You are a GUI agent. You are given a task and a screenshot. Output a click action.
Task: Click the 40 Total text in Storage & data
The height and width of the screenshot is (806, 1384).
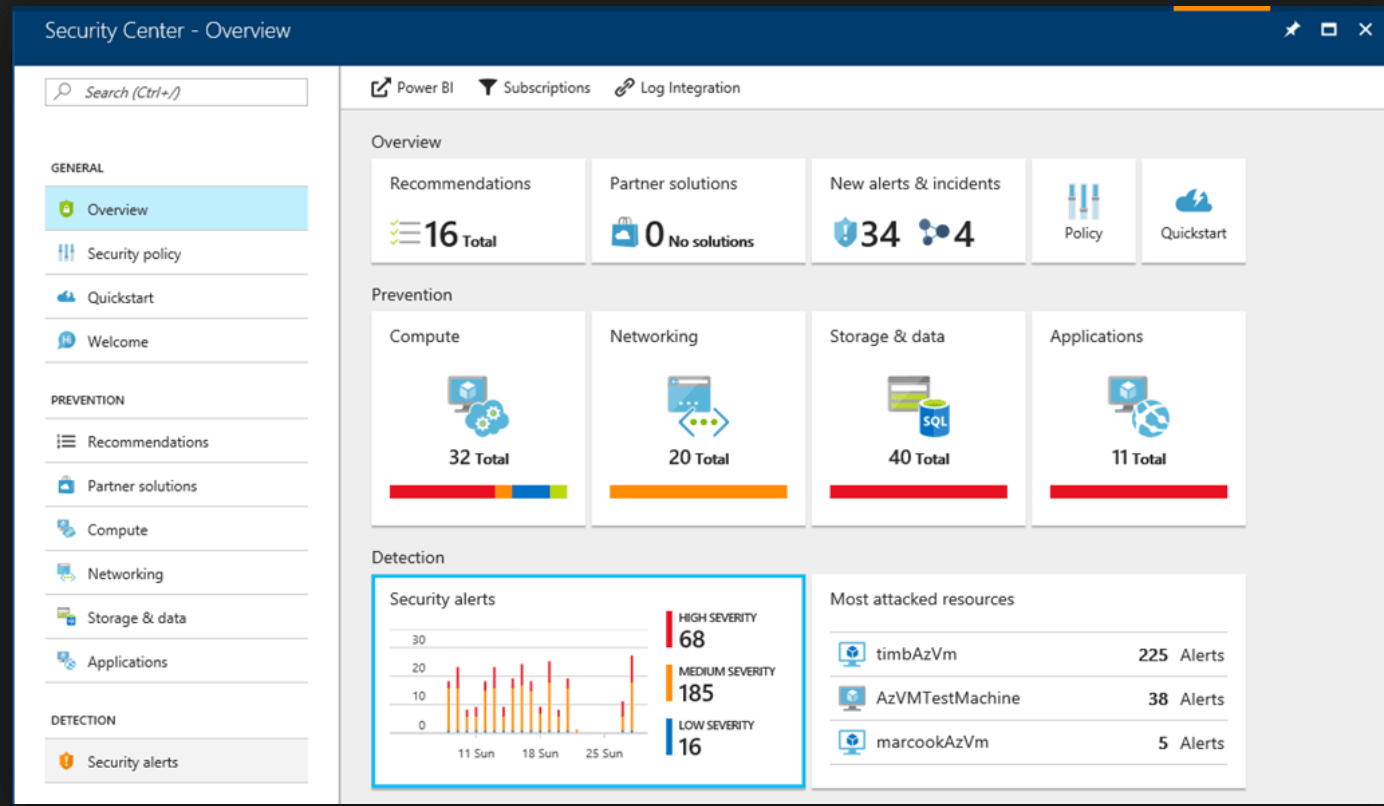pyautogui.click(x=919, y=458)
